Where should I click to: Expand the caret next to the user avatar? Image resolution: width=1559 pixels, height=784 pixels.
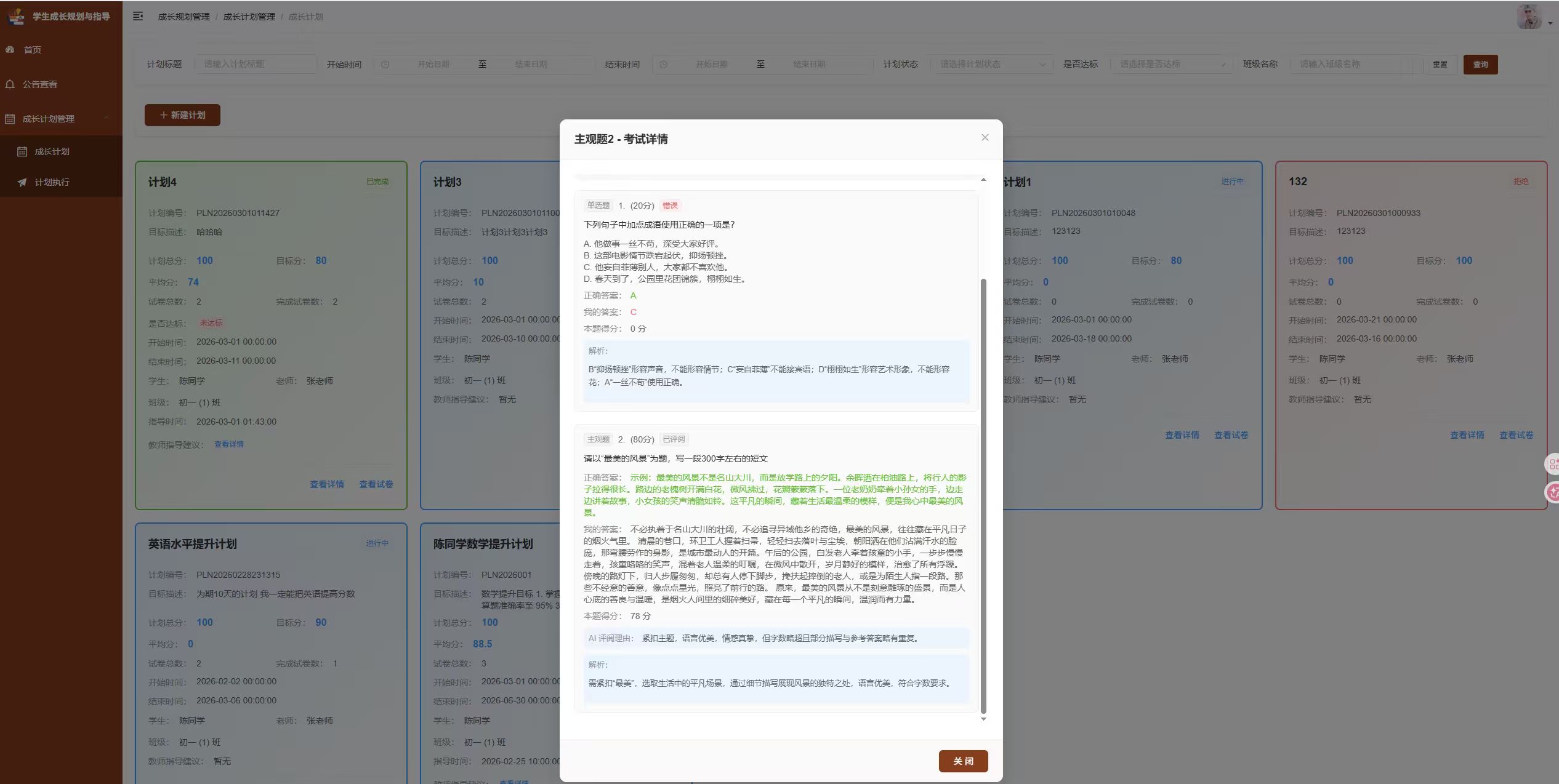point(1550,23)
